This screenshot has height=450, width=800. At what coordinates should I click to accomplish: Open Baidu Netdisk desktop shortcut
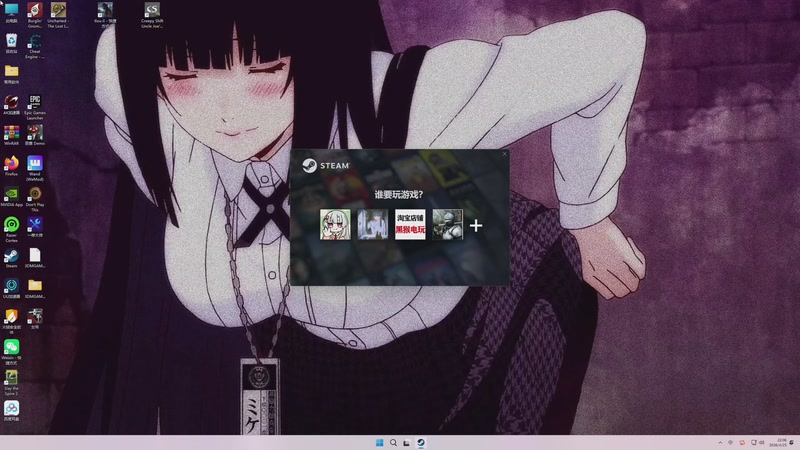(x=11, y=411)
